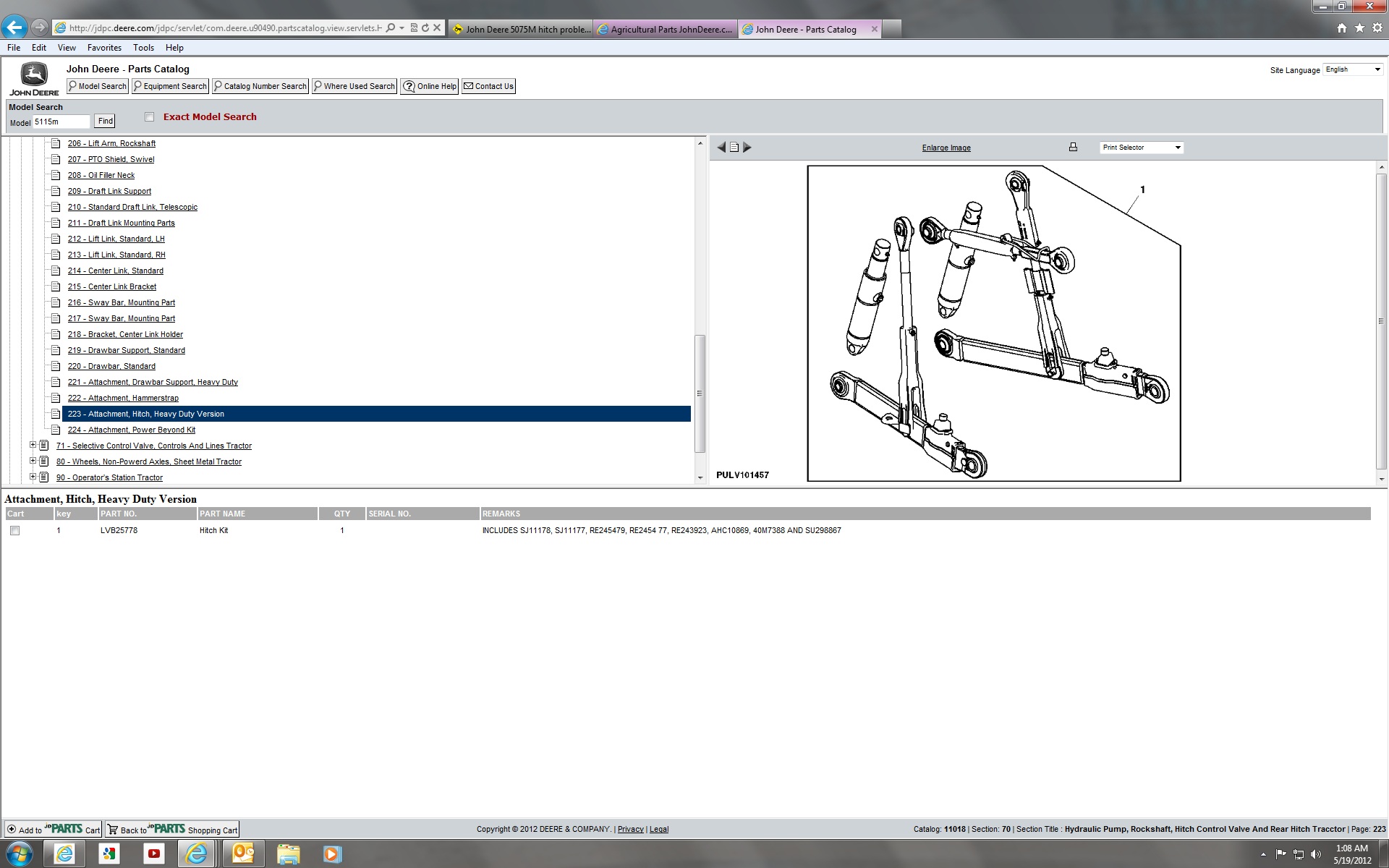Enable the Exact Model Search checkbox

[150, 117]
